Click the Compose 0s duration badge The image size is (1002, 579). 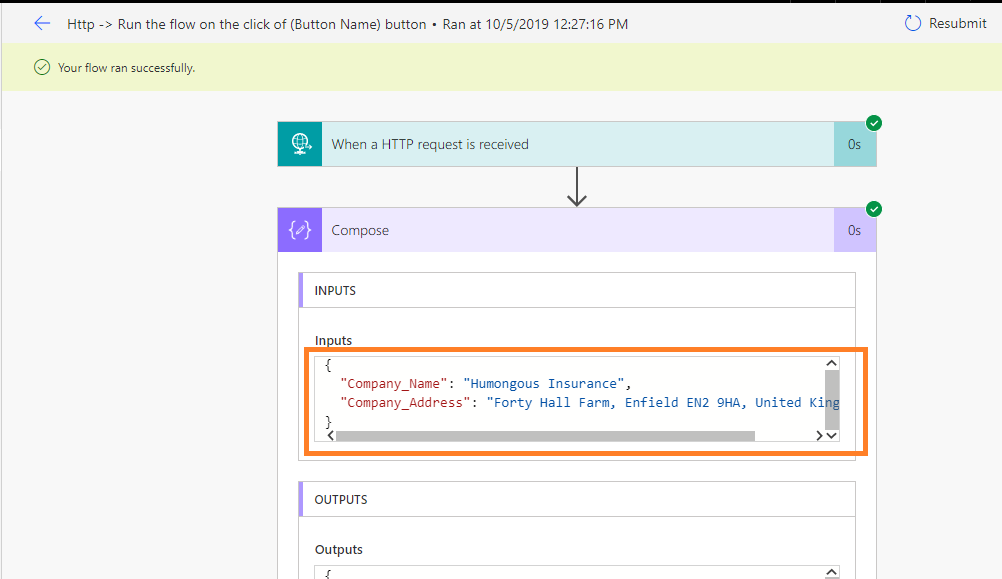click(x=854, y=230)
